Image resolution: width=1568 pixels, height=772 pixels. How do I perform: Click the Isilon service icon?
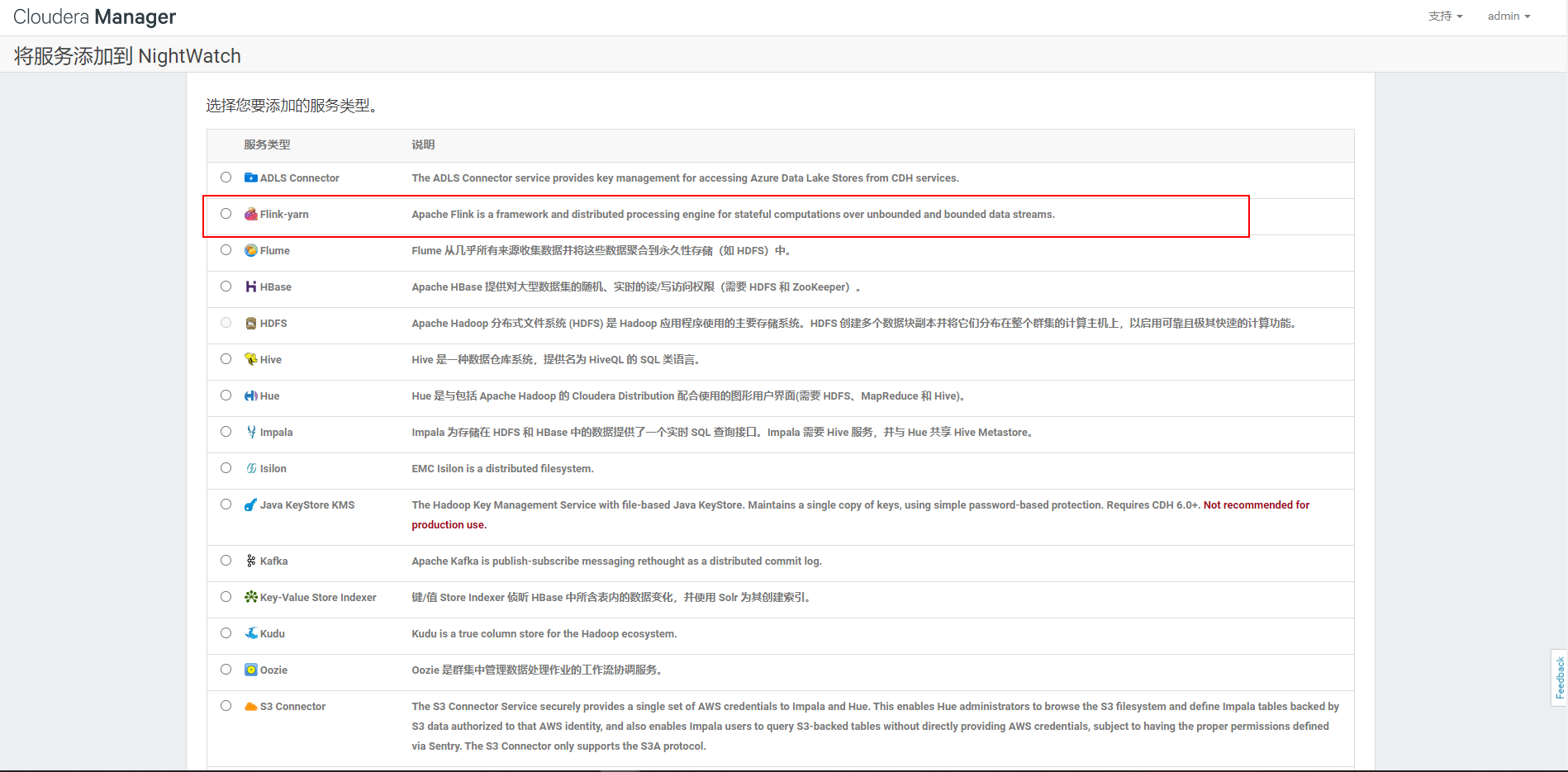coord(251,468)
